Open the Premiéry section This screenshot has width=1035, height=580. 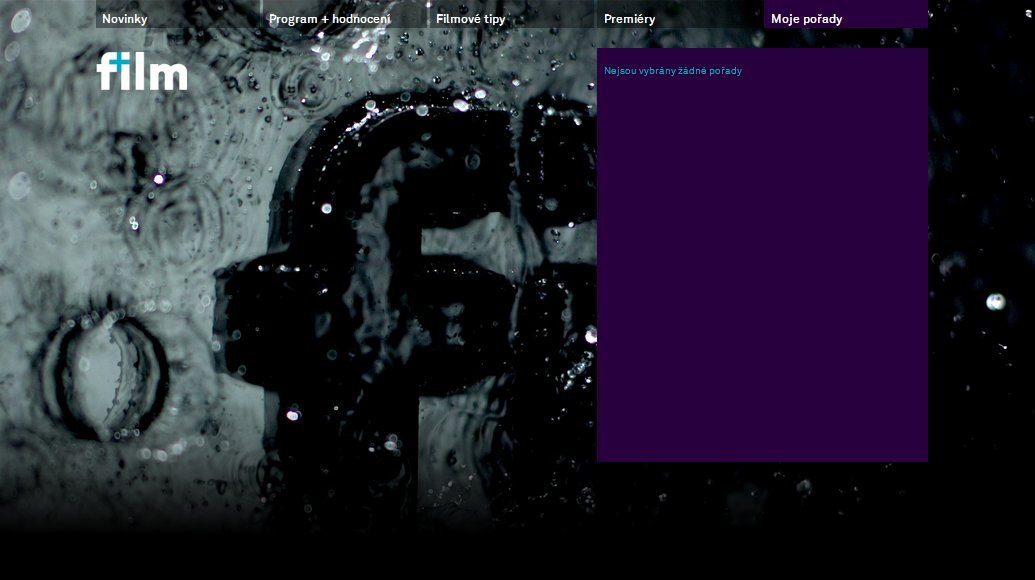click(628, 17)
